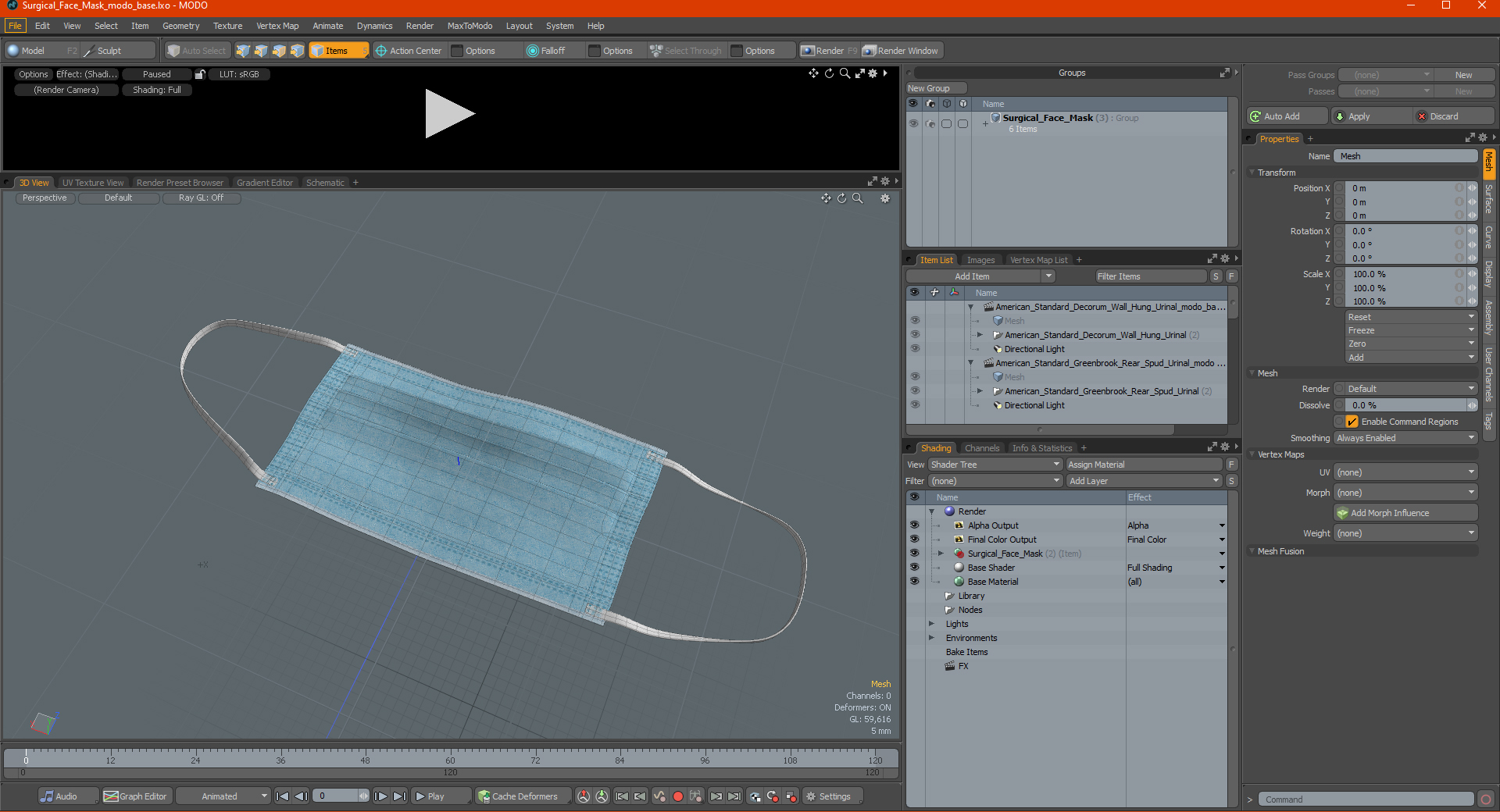
Task: Step to next frame in transport
Action: click(x=380, y=796)
